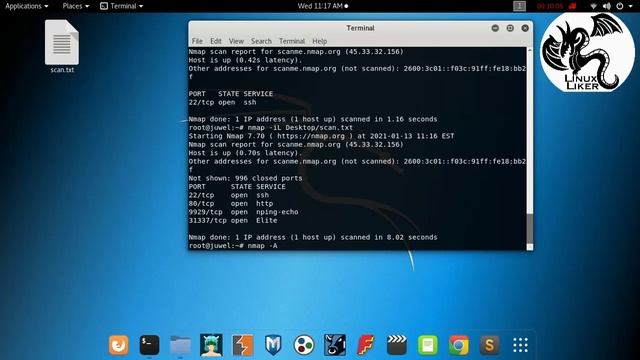Show all applications grid icon

[520, 345]
